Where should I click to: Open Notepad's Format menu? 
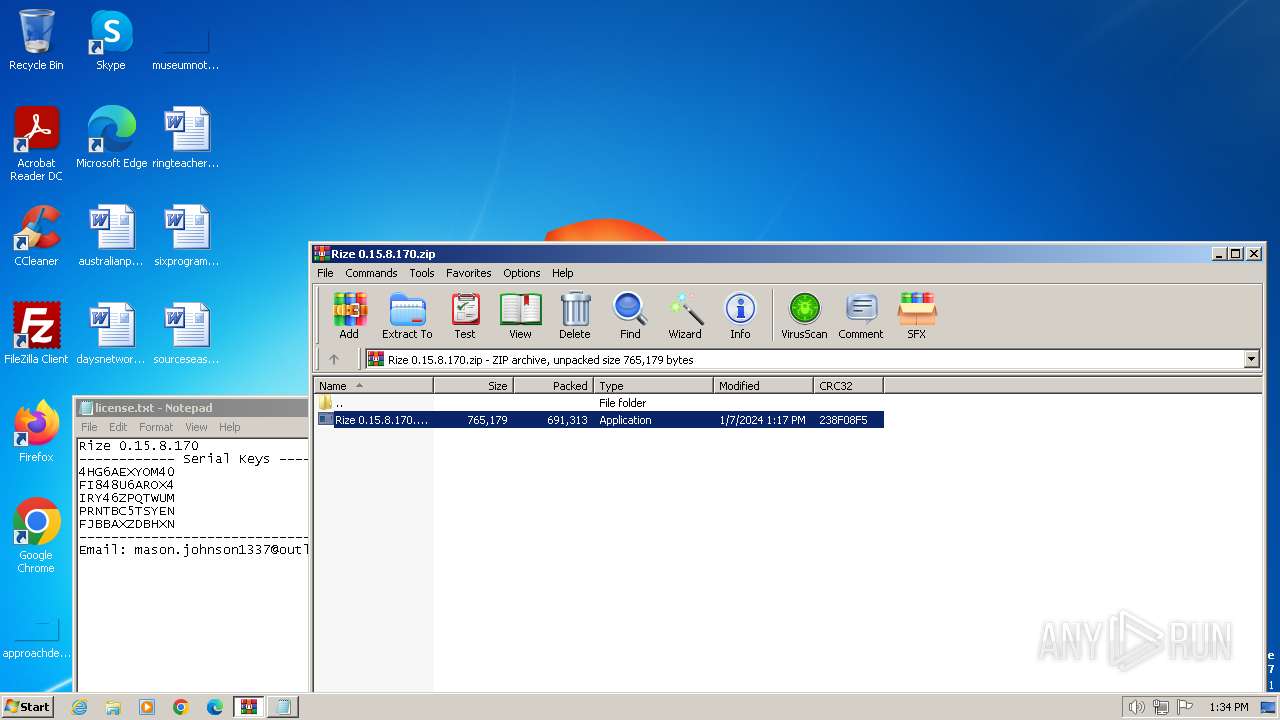[156, 427]
